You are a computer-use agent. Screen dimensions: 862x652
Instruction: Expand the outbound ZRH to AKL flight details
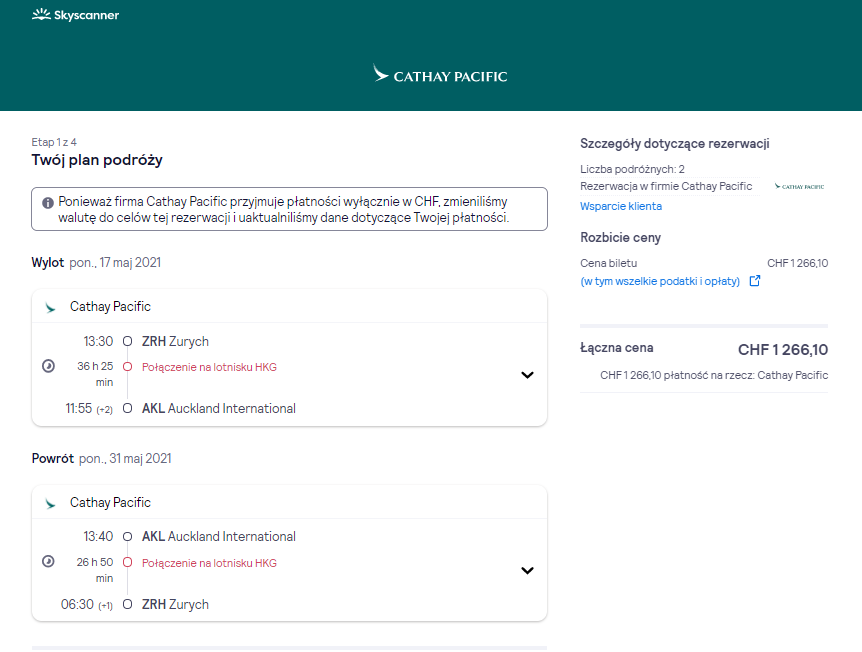pyautogui.click(x=527, y=375)
